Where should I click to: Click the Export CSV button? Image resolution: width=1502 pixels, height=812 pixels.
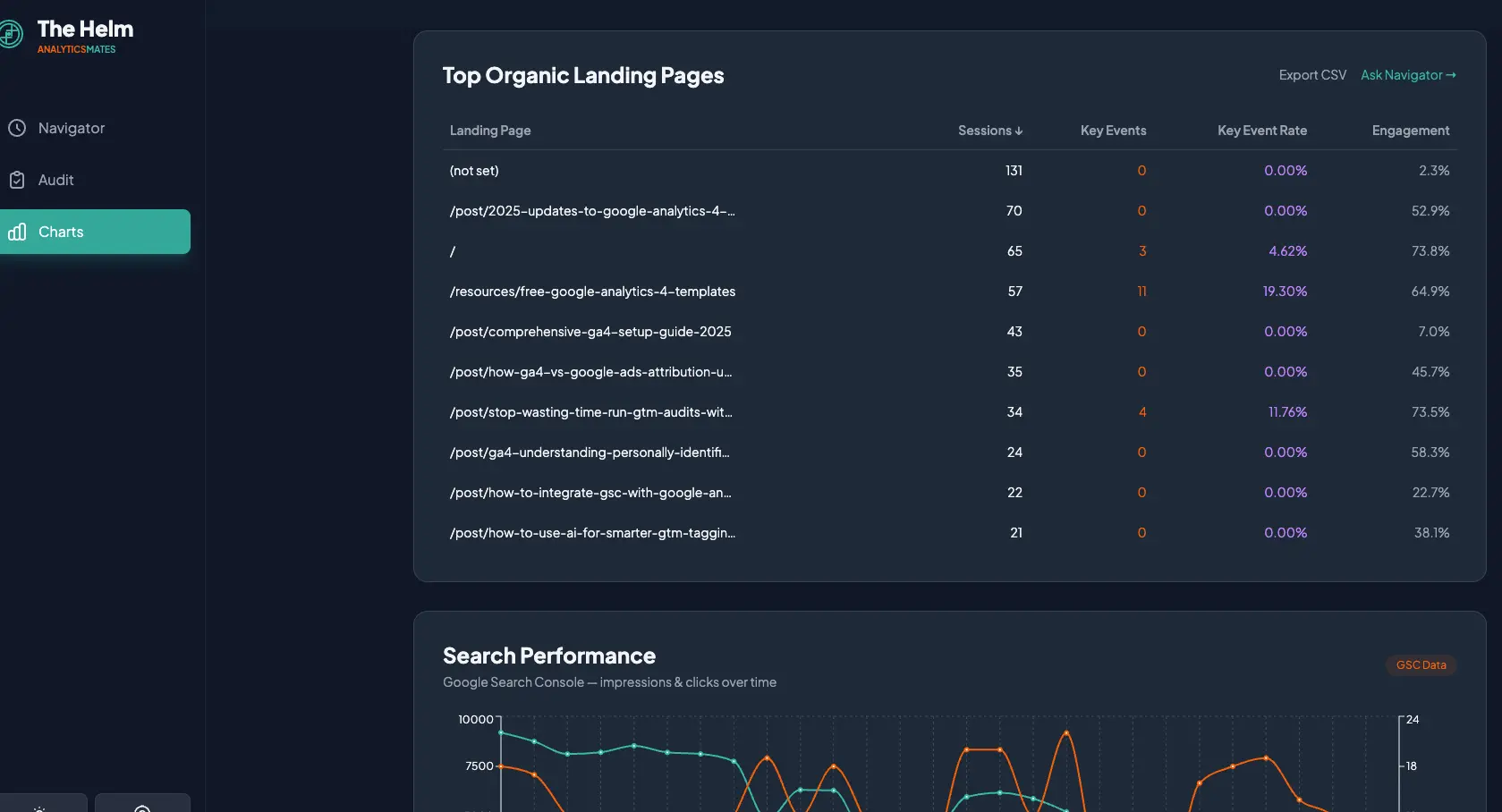pos(1311,75)
